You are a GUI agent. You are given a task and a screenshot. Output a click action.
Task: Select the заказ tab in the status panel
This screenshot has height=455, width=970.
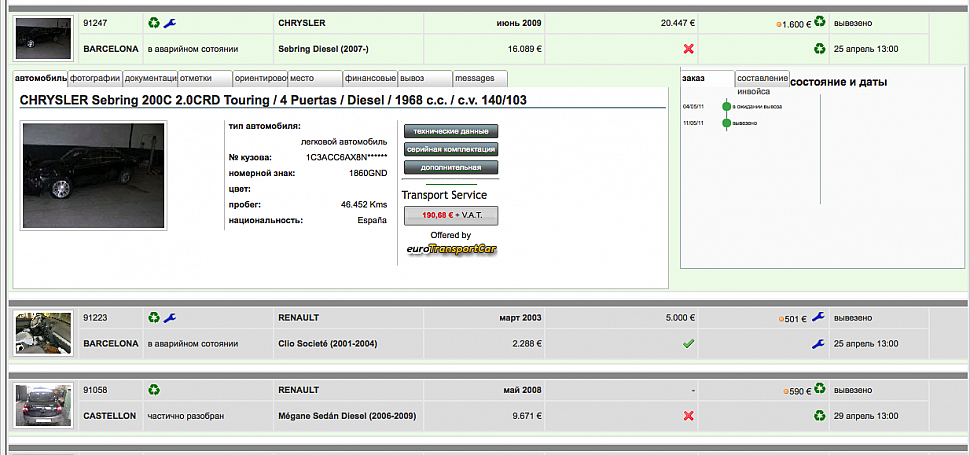[708, 79]
